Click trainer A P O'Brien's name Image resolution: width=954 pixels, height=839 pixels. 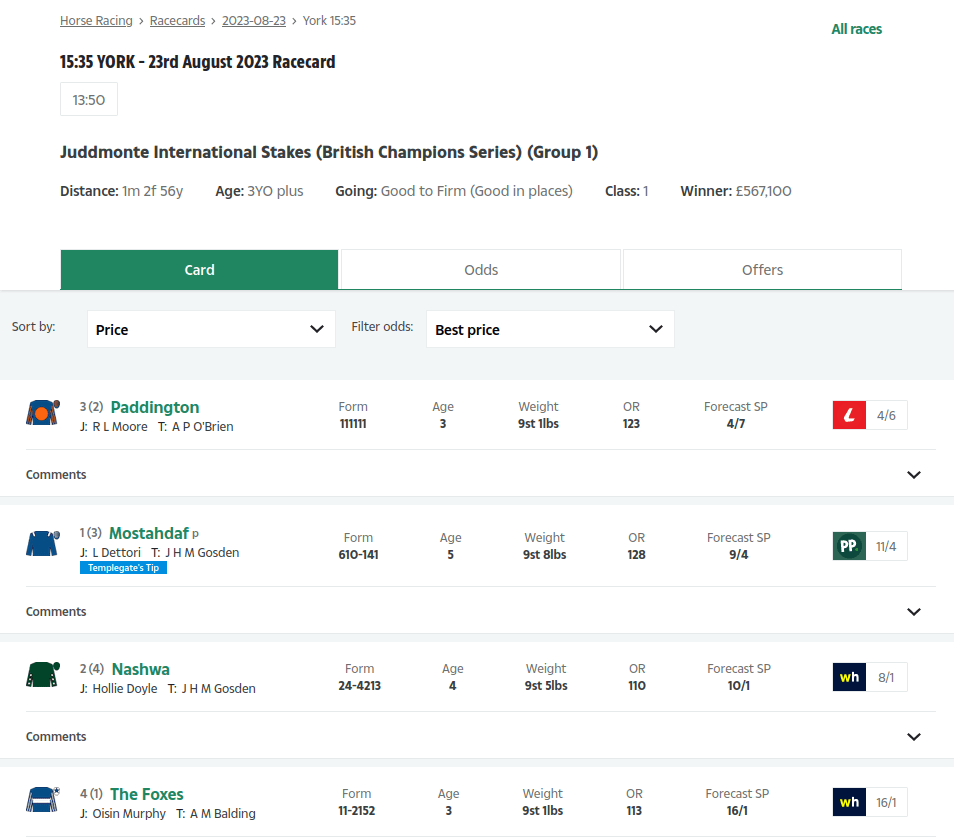click(x=203, y=426)
